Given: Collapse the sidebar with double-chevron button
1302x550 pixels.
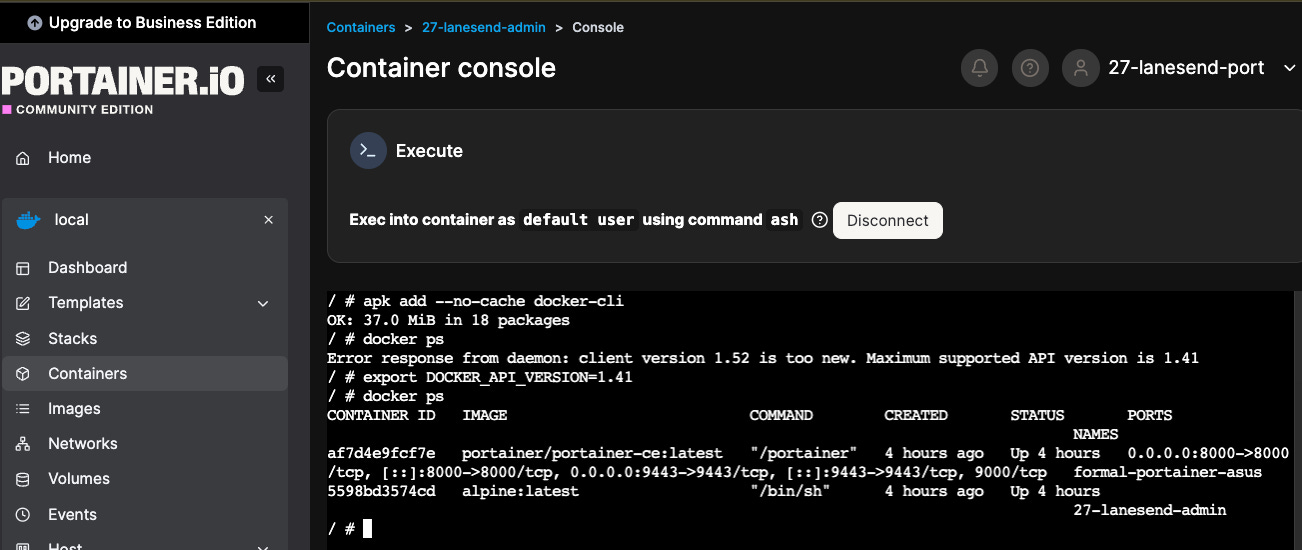Looking at the screenshot, I should click(270, 79).
